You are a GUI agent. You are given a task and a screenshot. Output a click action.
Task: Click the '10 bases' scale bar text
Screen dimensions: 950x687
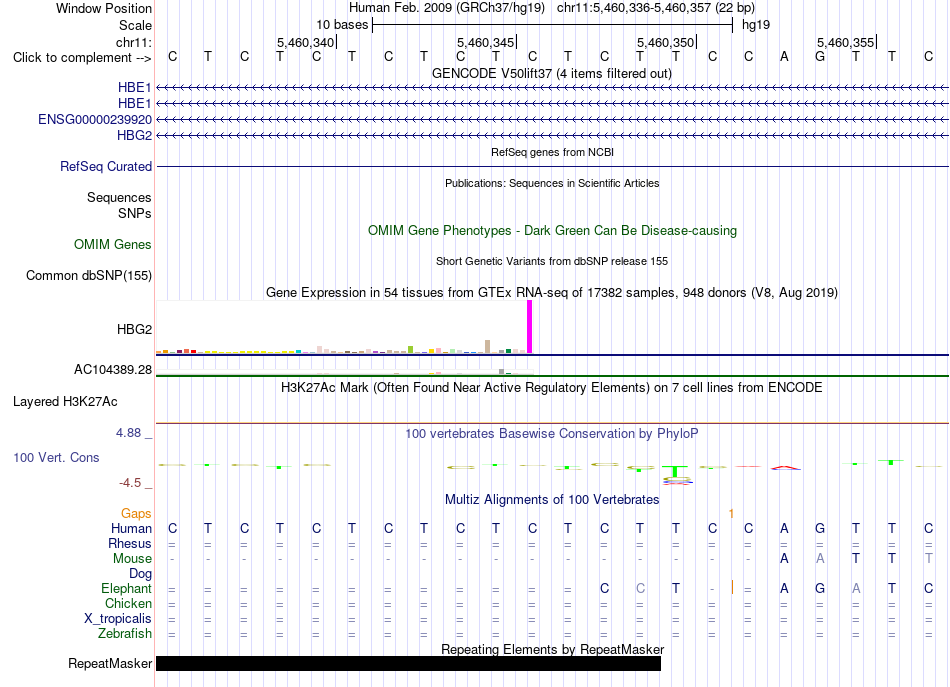coord(342,25)
